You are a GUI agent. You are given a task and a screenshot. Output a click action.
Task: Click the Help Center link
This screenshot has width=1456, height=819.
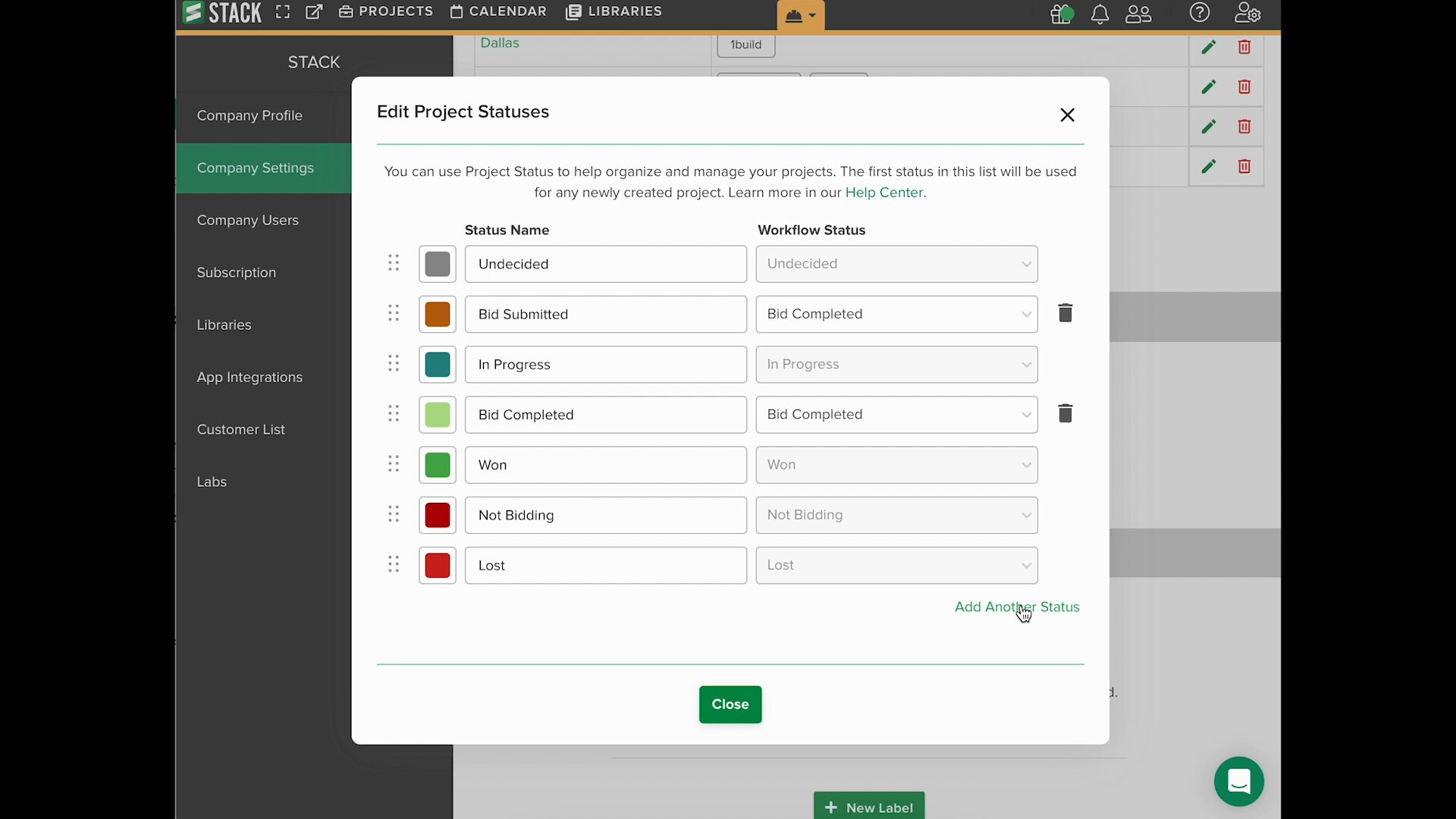884,193
